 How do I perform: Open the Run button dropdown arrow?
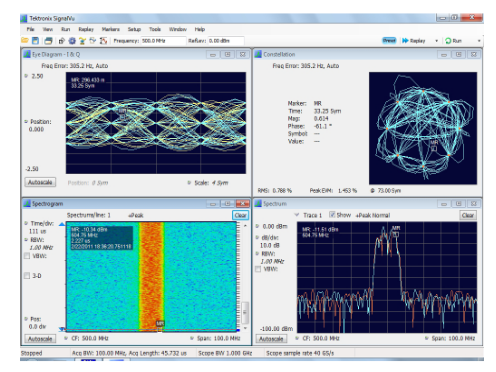[479, 41]
